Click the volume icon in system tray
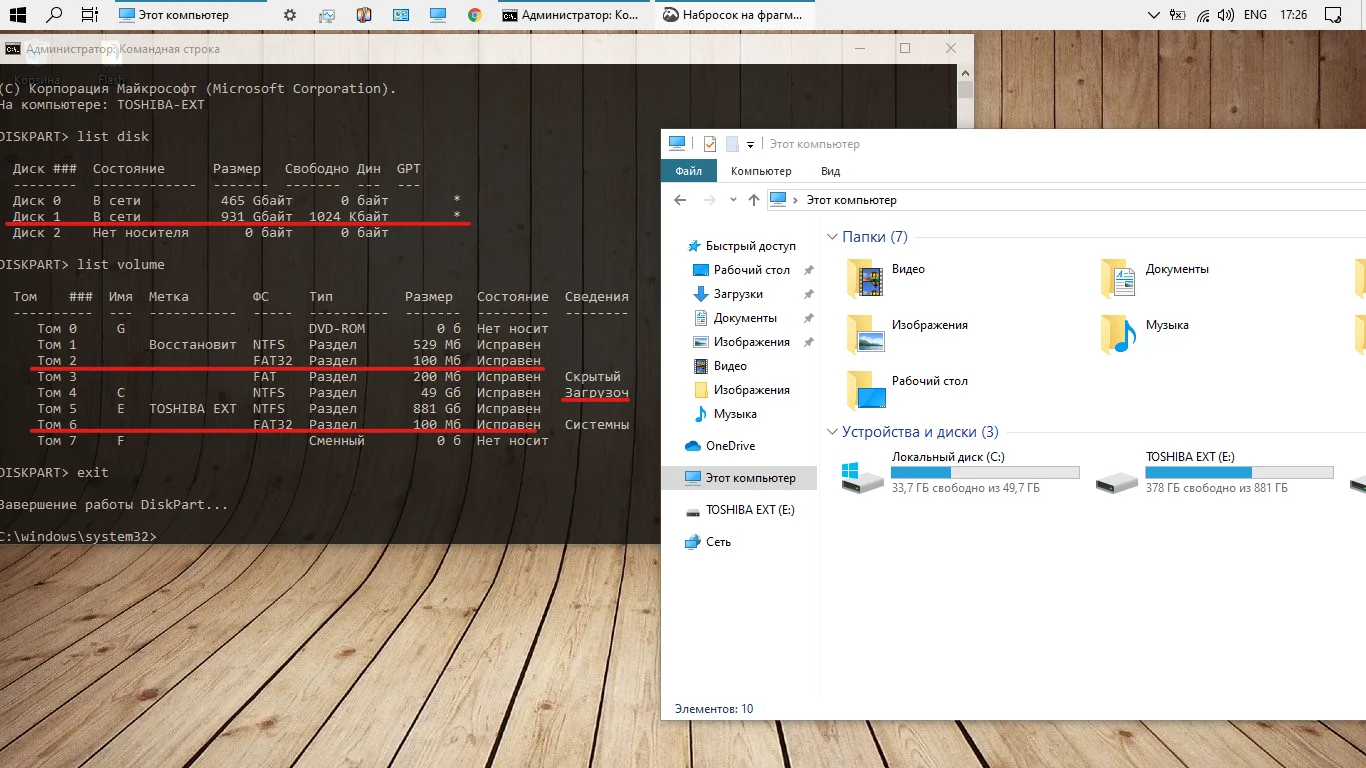 [1226, 15]
